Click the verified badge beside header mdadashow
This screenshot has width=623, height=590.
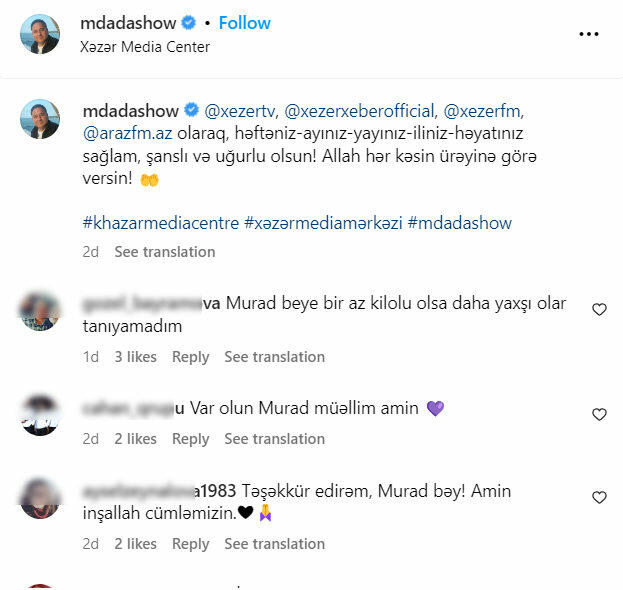(x=188, y=23)
